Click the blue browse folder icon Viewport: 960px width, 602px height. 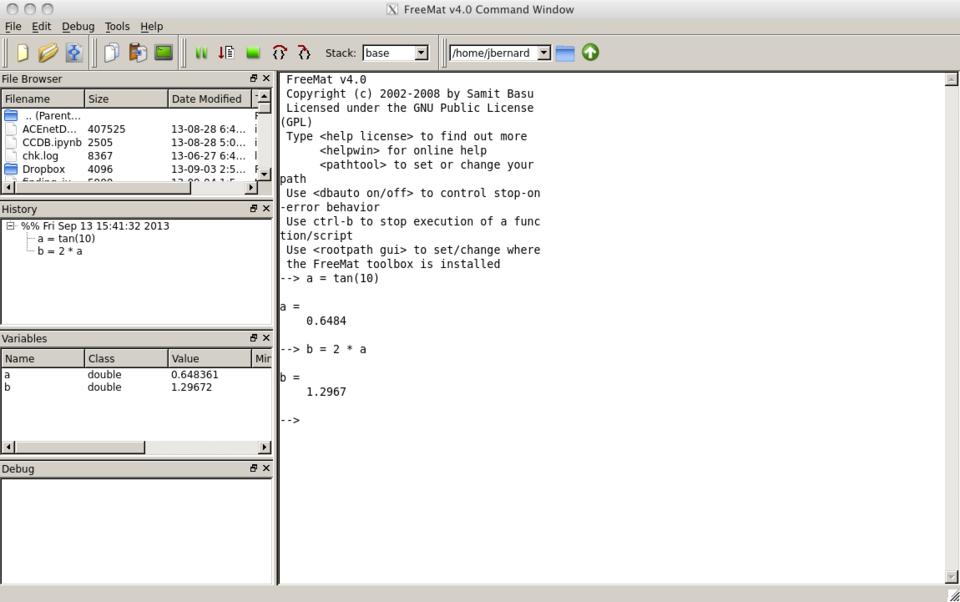[x=565, y=53]
